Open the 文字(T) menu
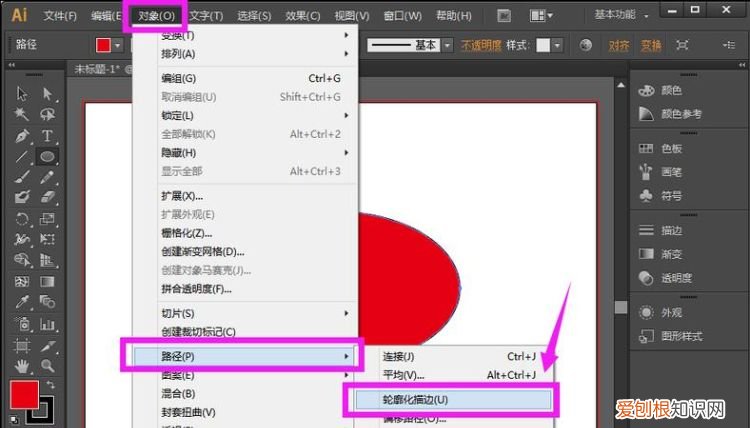This screenshot has width=750, height=428. [x=206, y=16]
